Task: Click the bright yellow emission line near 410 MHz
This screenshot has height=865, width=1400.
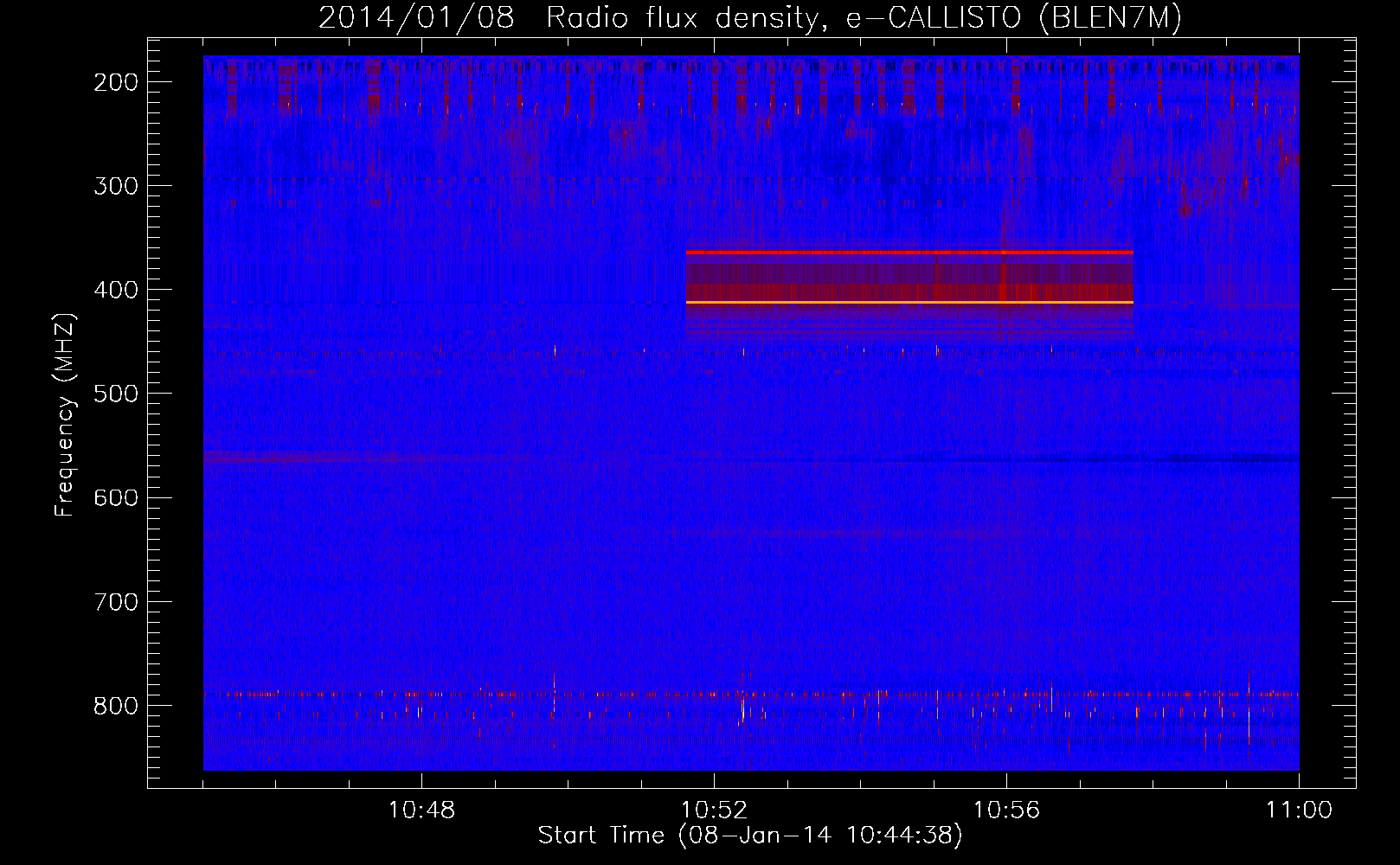Action: click(909, 303)
